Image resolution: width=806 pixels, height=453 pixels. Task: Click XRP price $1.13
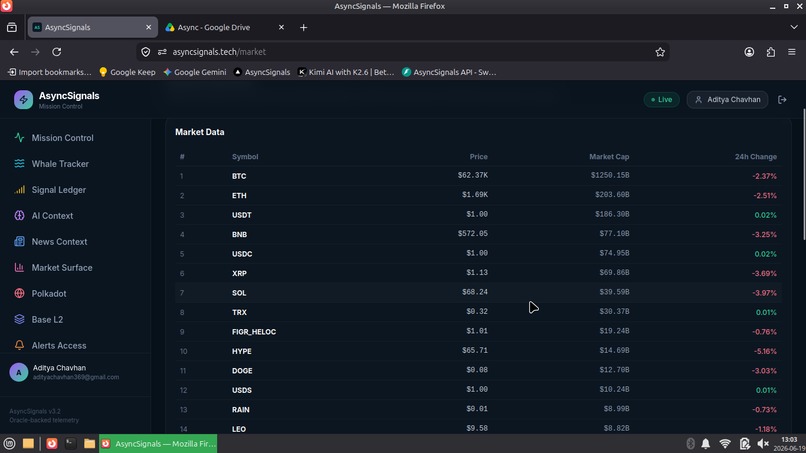coord(477,273)
